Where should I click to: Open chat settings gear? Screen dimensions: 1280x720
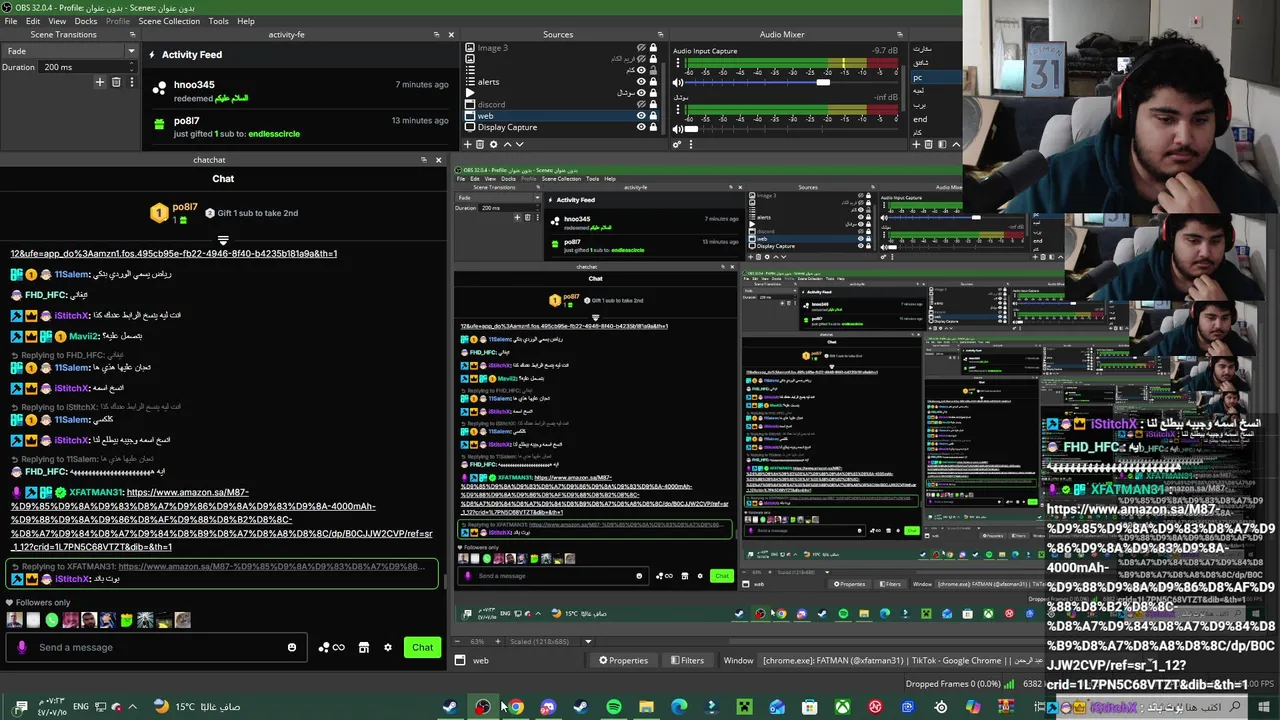click(x=388, y=647)
